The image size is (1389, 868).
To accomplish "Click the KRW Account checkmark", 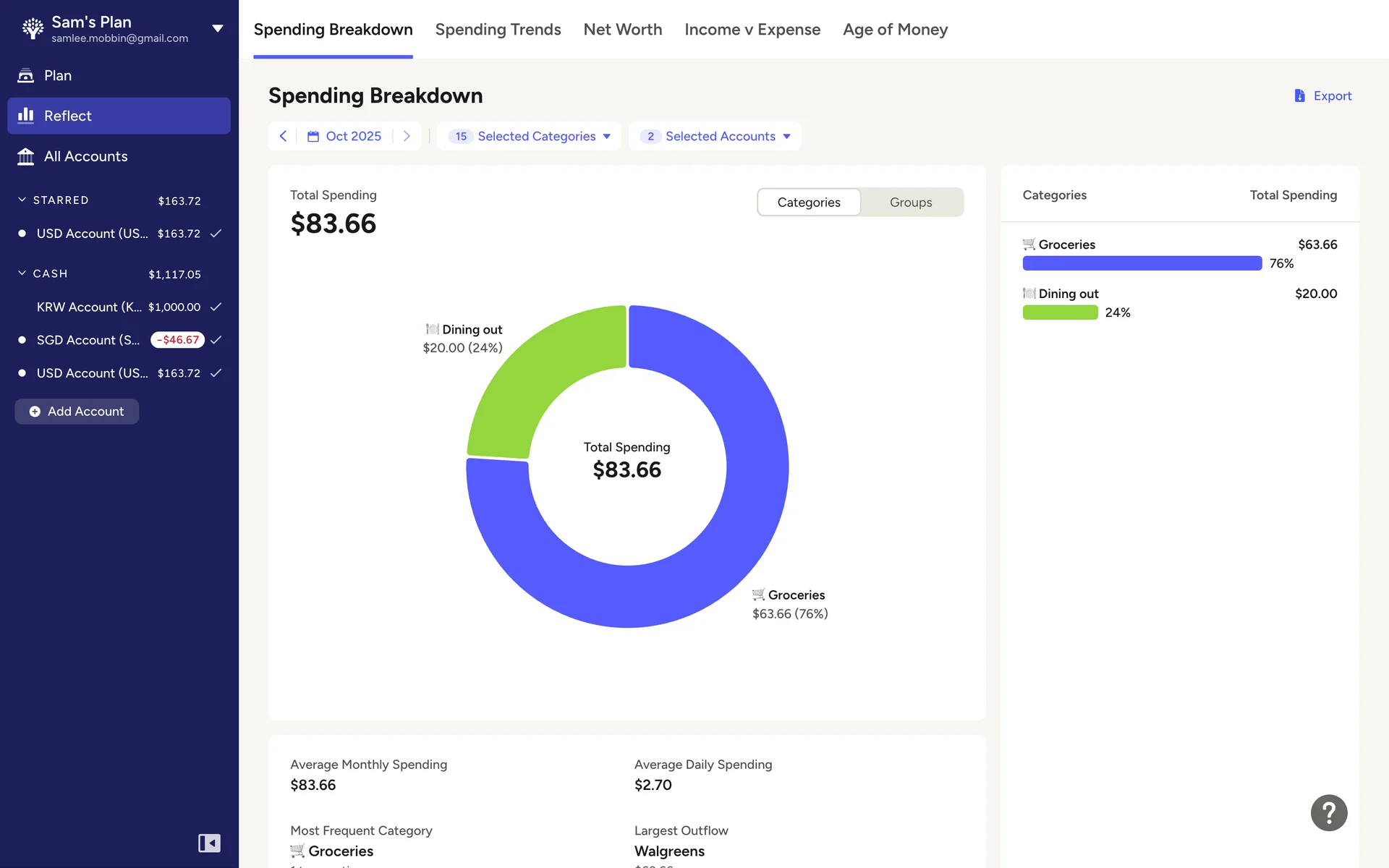I will (x=216, y=307).
